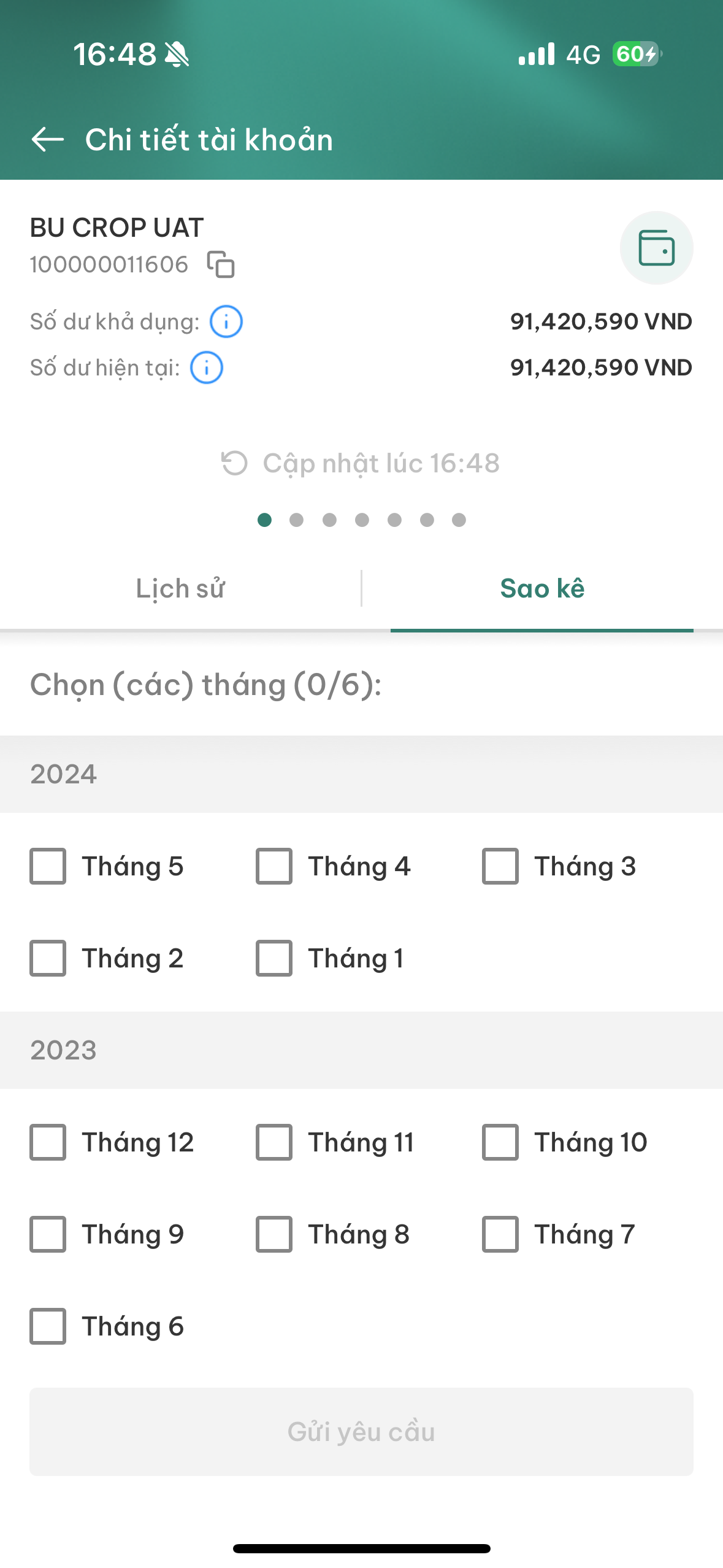This screenshot has width=723, height=1568.
Task: Tap the Cập nhật lúc 16:48 text
Action: (x=381, y=463)
